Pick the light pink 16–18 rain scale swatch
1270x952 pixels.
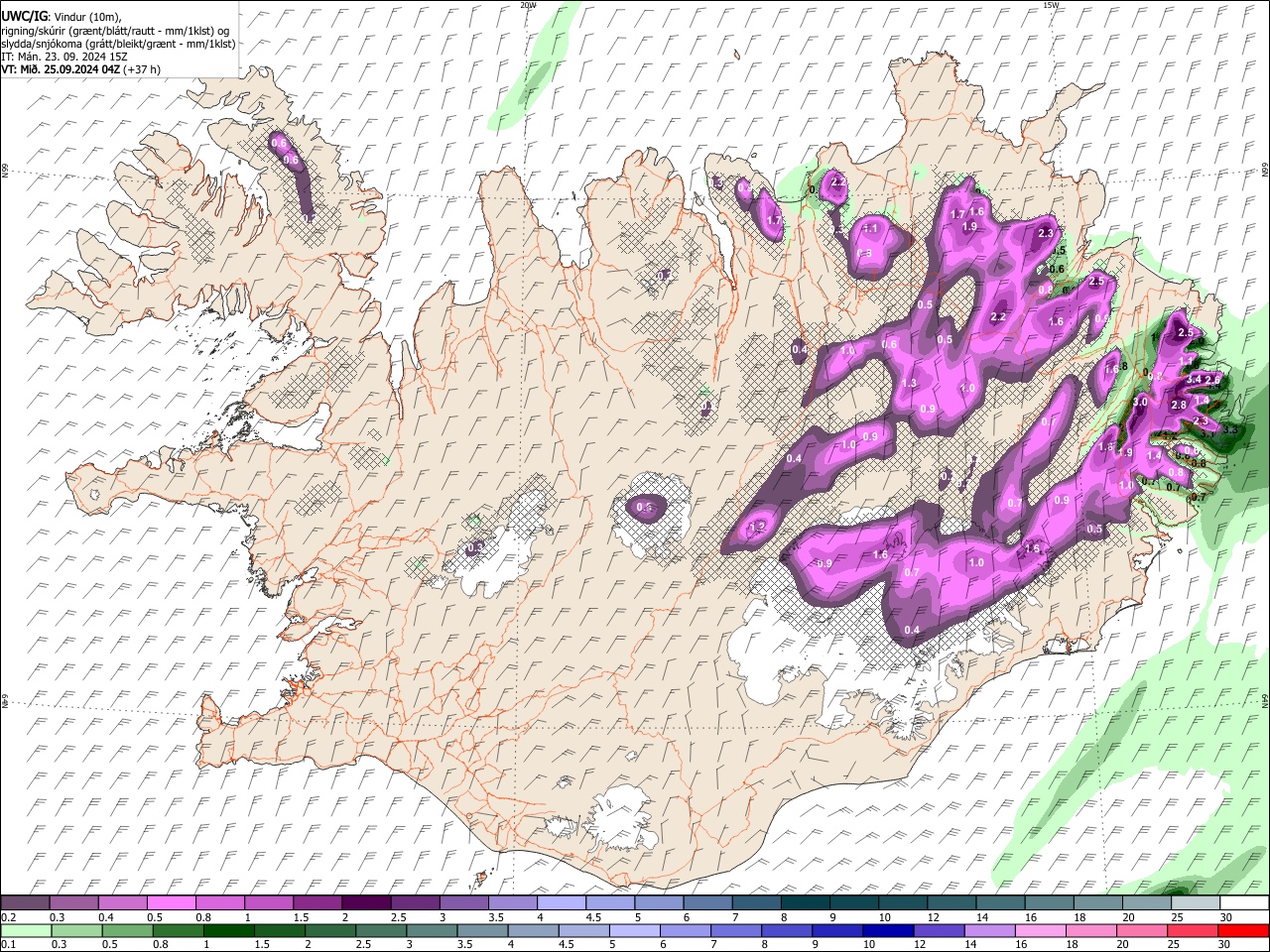(1040, 930)
